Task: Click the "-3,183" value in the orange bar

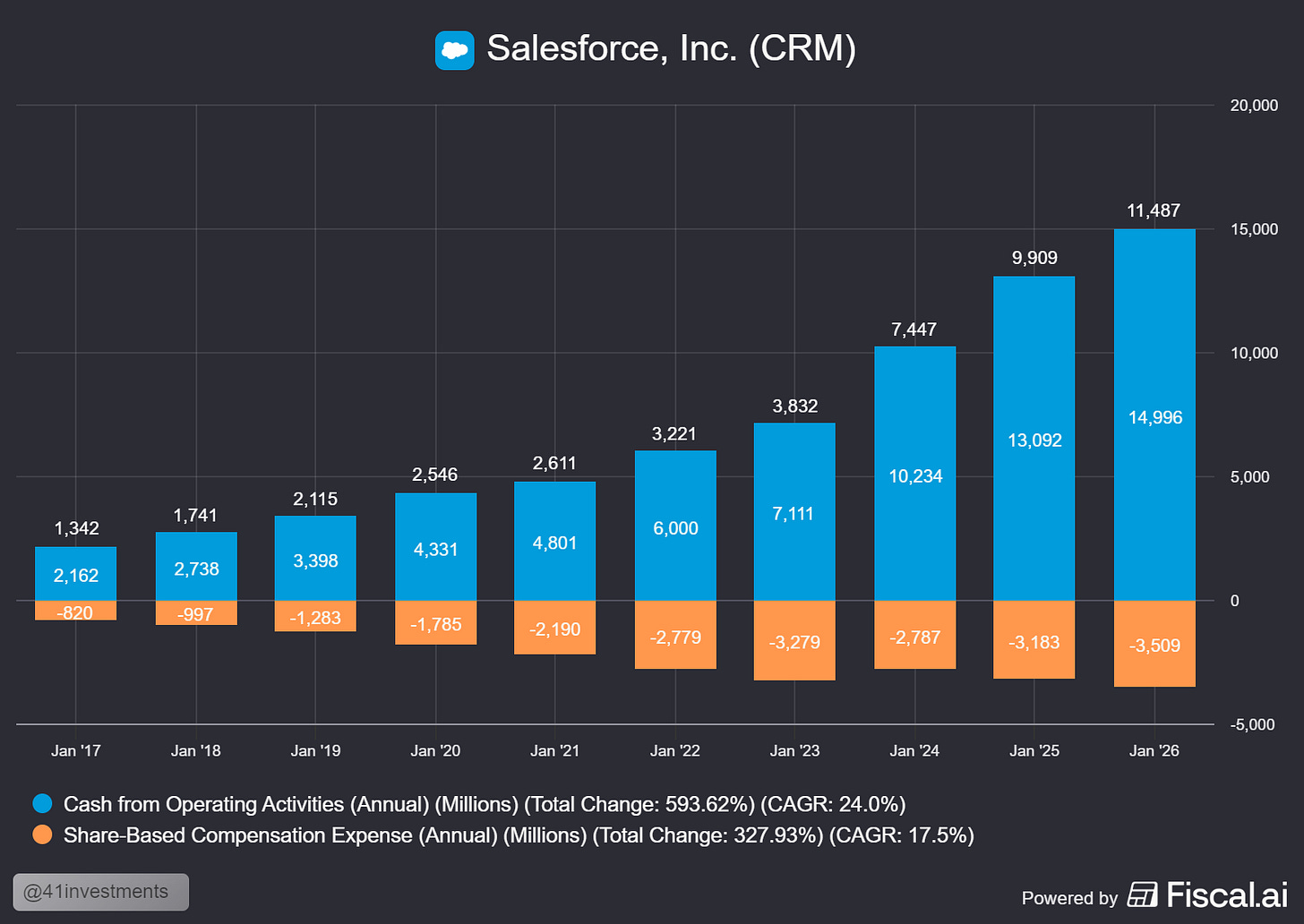Action: (1034, 642)
